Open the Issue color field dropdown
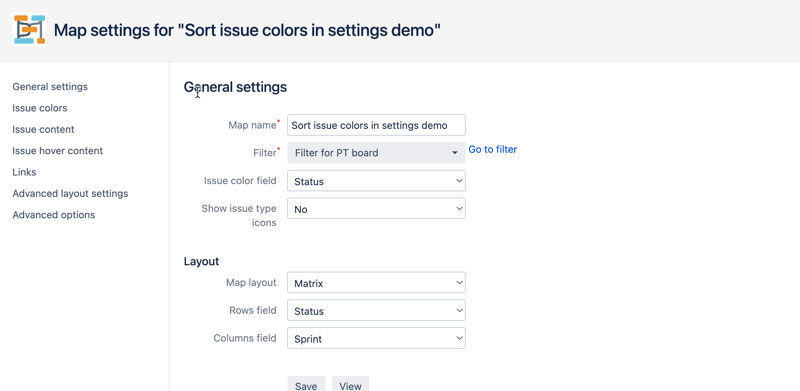Viewport: 800px width, 391px height. pos(376,181)
